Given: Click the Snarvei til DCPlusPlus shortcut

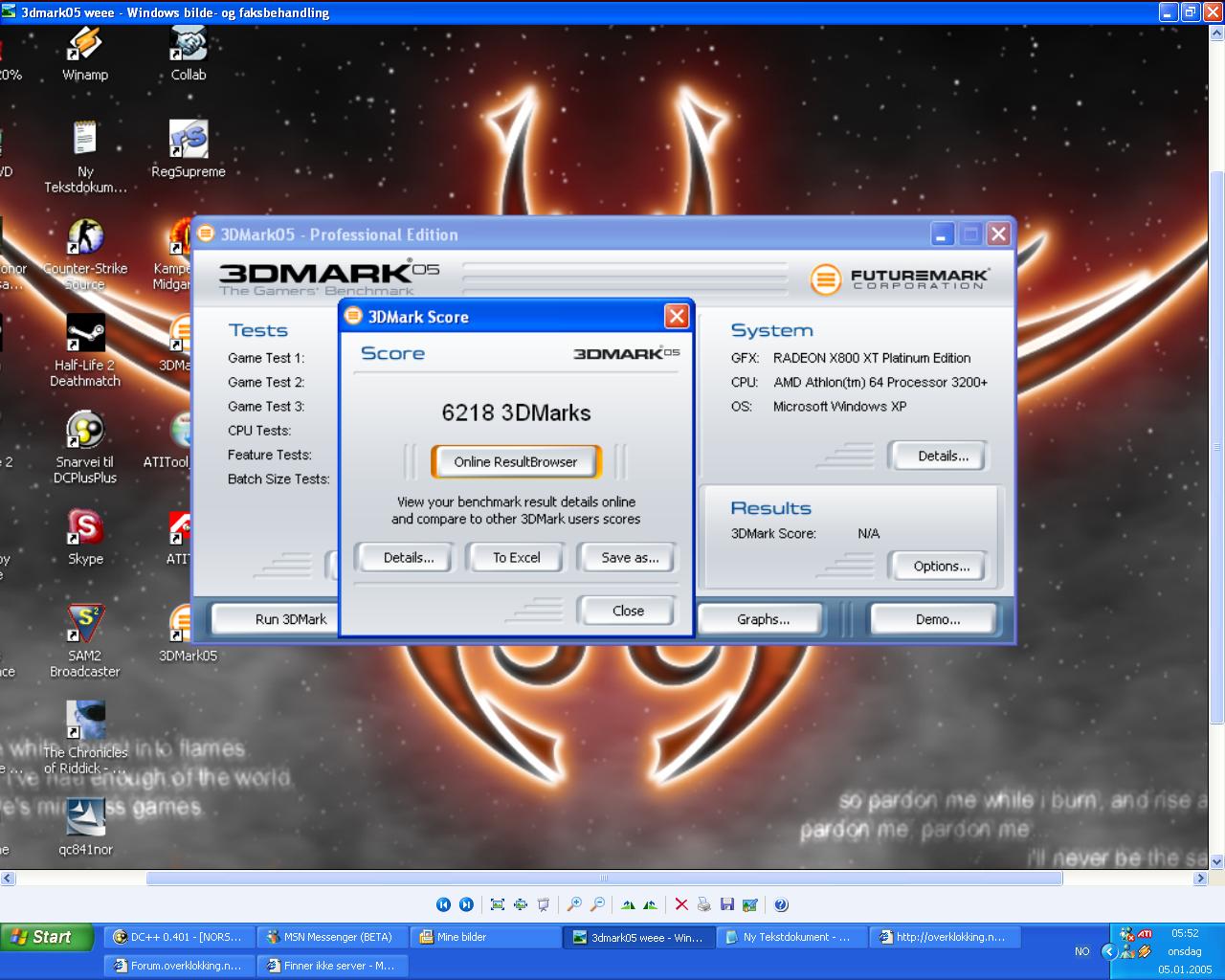Looking at the screenshot, I should coord(85,449).
